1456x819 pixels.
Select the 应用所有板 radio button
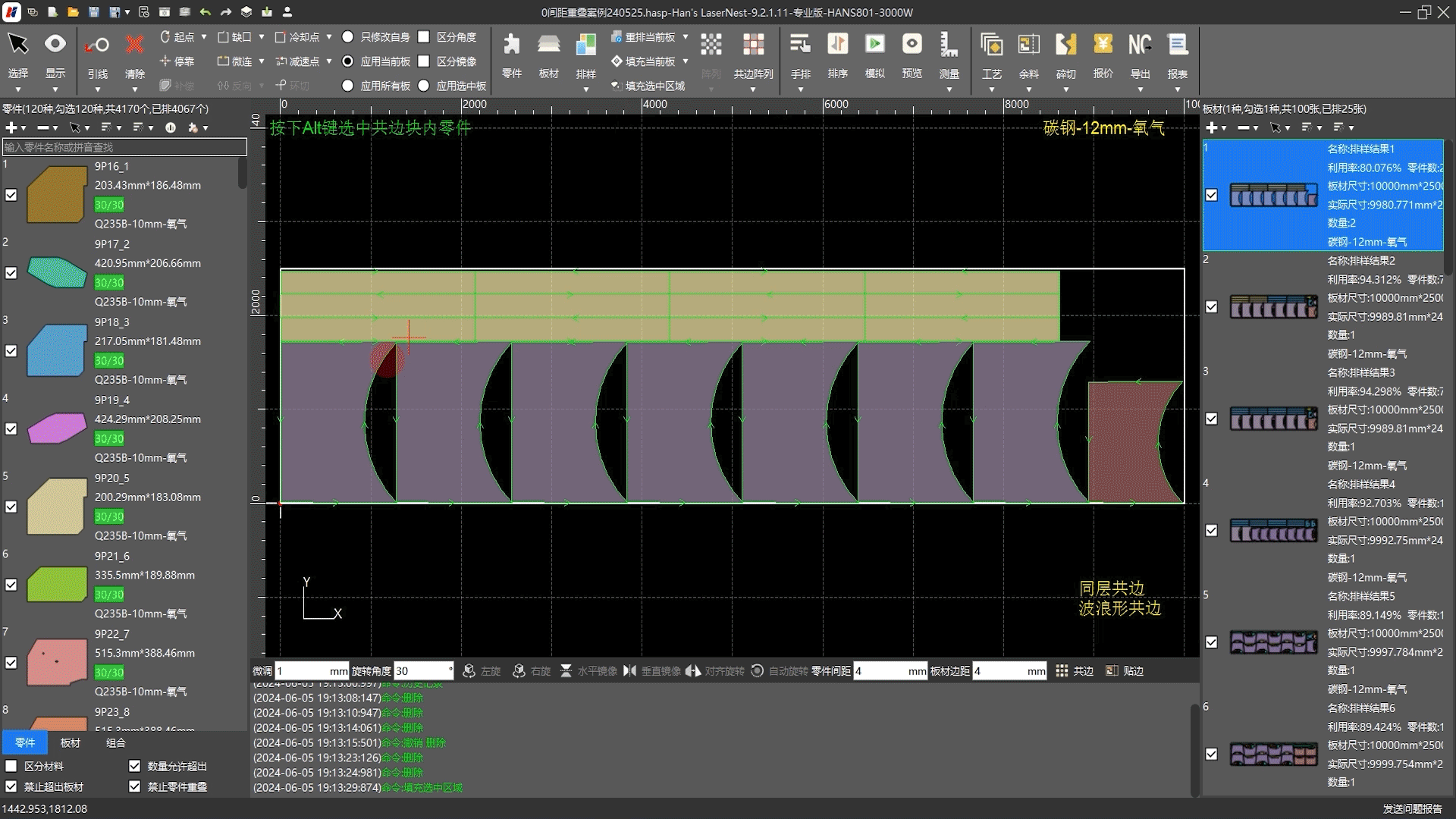point(348,86)
